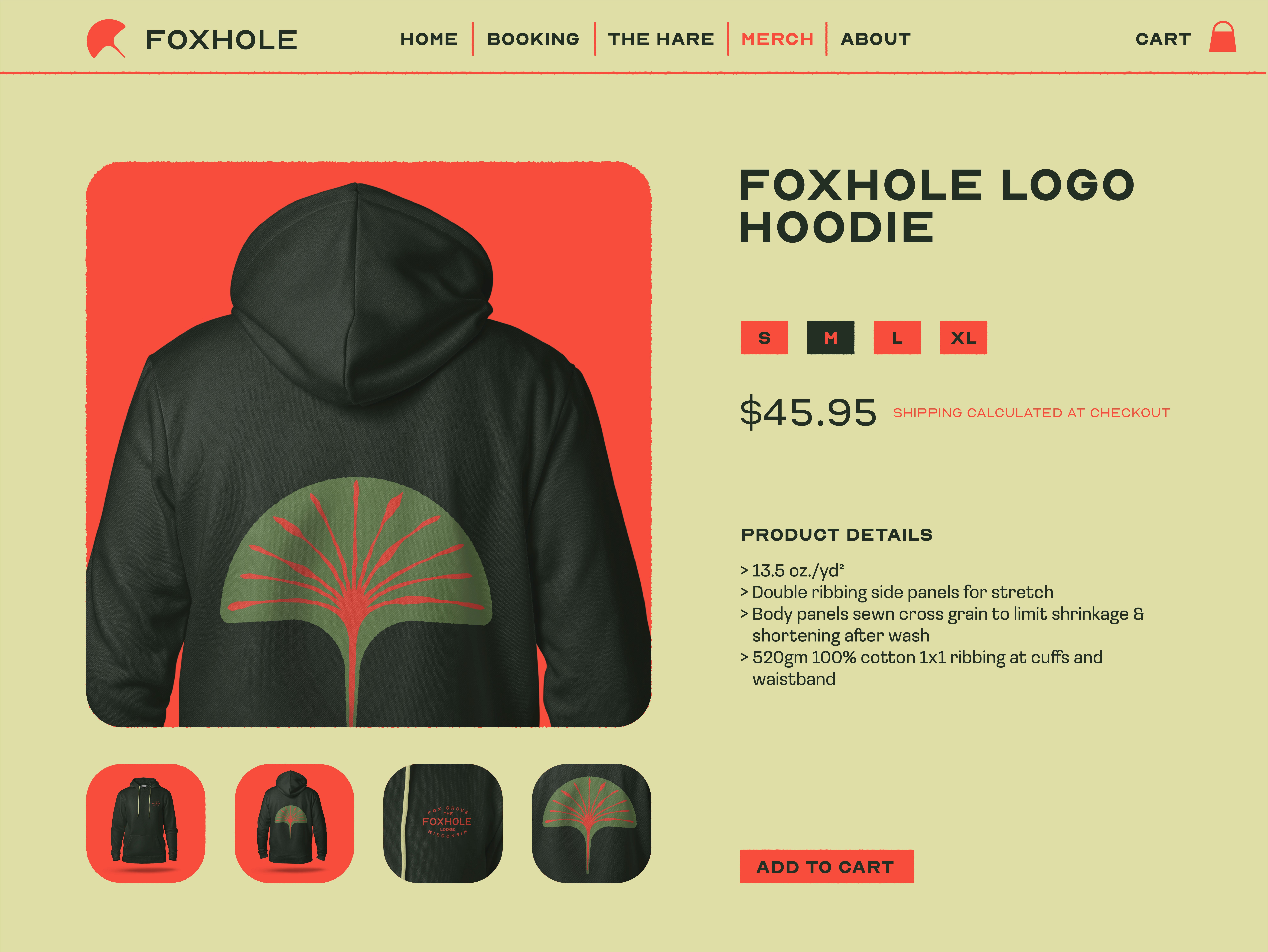Select size S option

pos(764,338)
